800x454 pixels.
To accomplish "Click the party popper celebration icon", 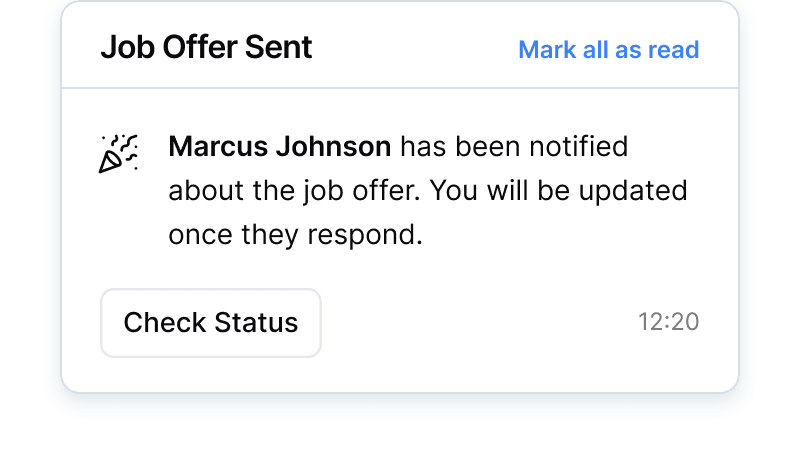I will click(x=118, y=152).
